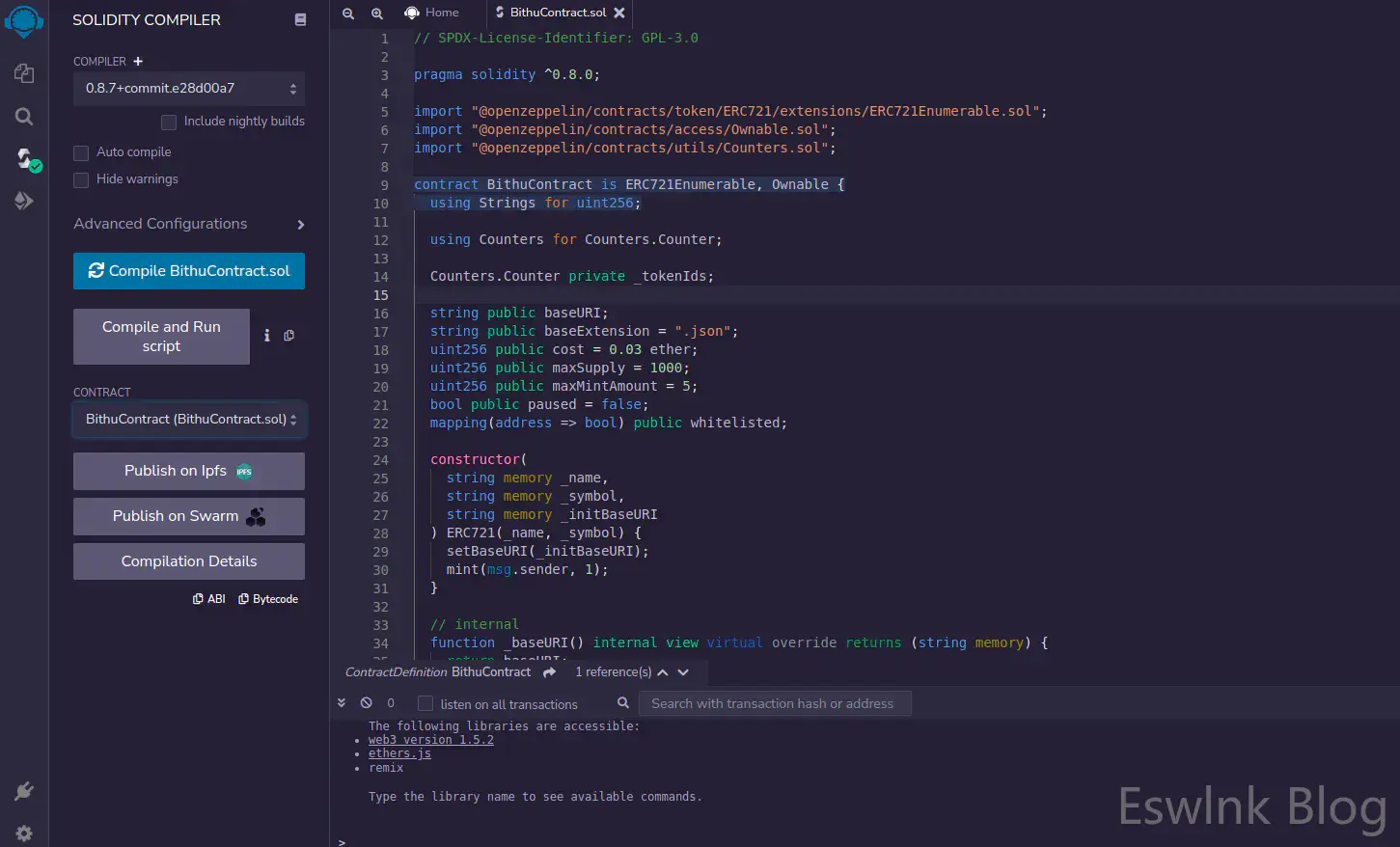Viewport: 1400px width, 847px height.
Task: Copy the ABI to clipboard
Action: coord(209,599)
